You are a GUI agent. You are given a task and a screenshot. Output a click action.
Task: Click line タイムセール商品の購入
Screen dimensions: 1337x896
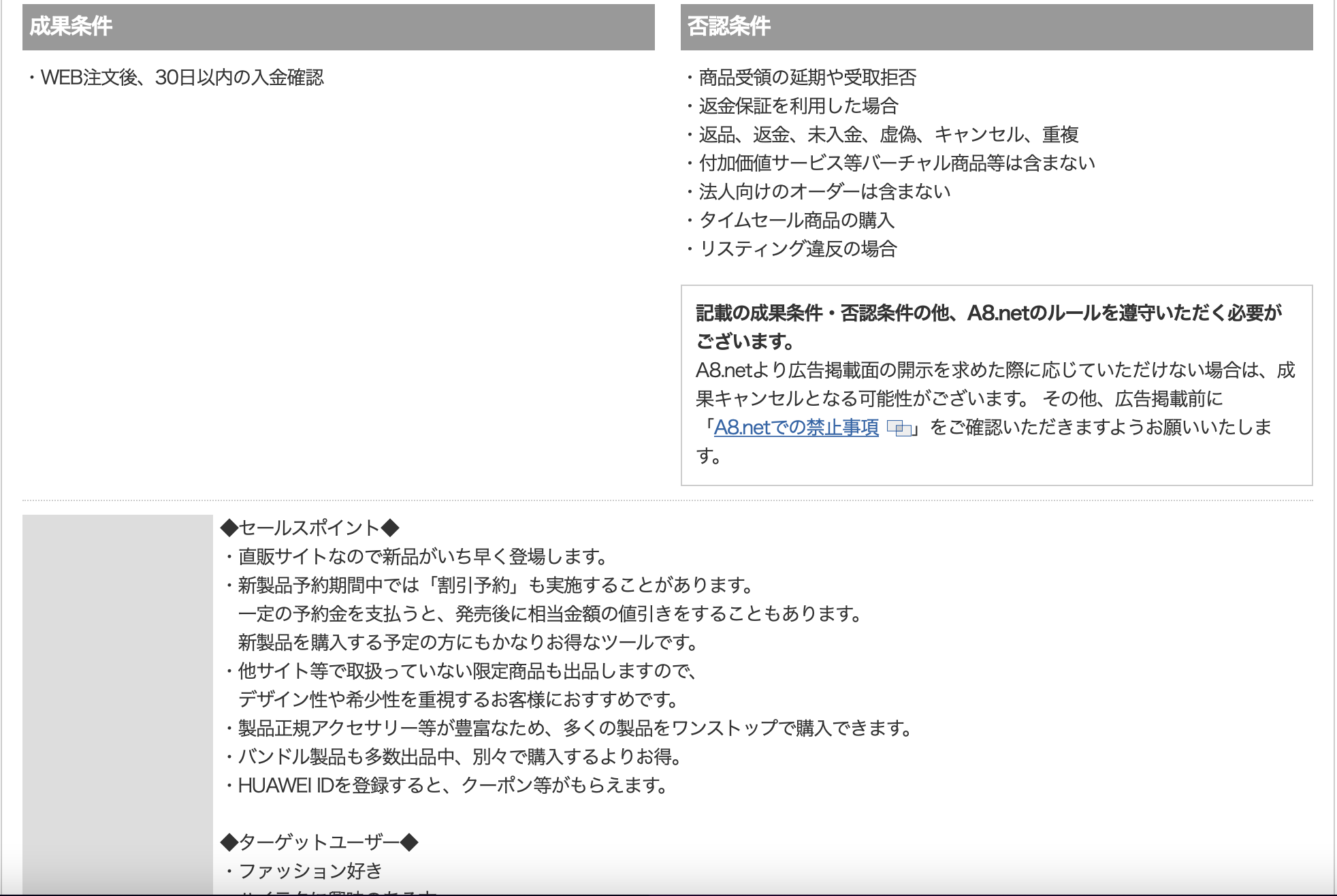pyautogui.click(x=796, y=221)
